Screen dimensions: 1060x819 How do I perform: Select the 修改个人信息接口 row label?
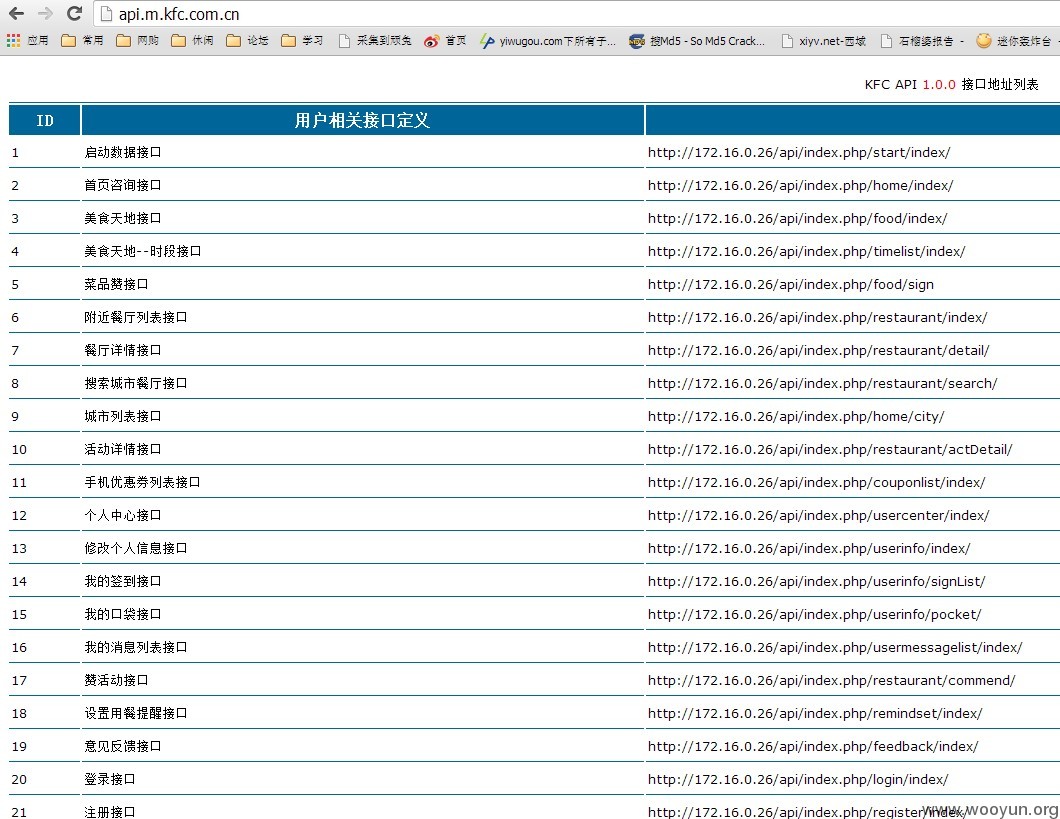[135, 548]
